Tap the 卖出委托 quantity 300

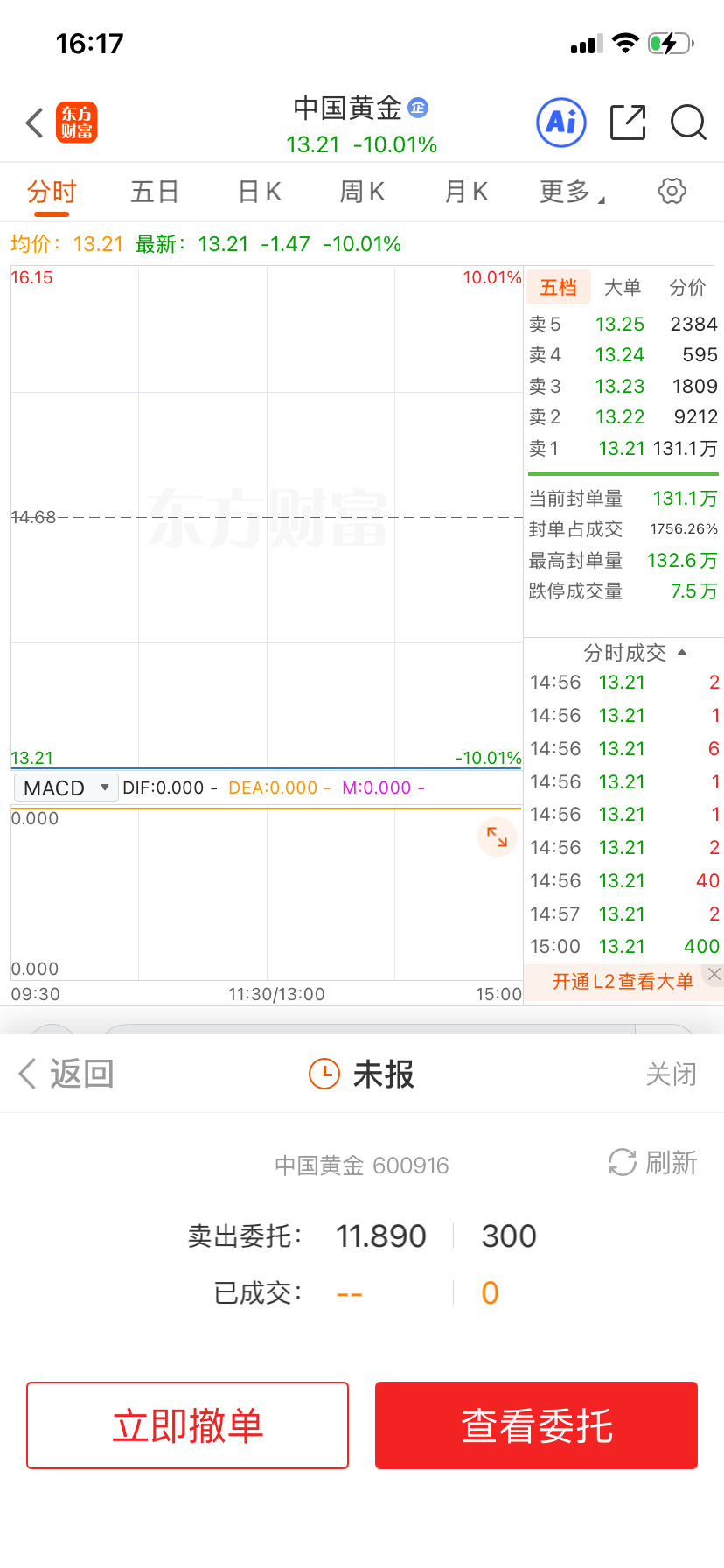tap(509, 1236)
